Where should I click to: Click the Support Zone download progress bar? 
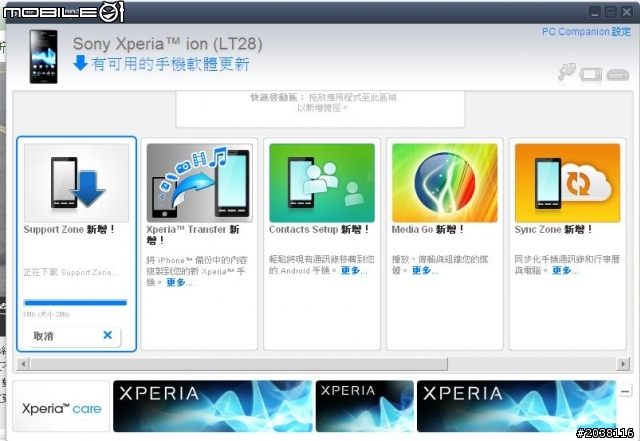[76, 303]
